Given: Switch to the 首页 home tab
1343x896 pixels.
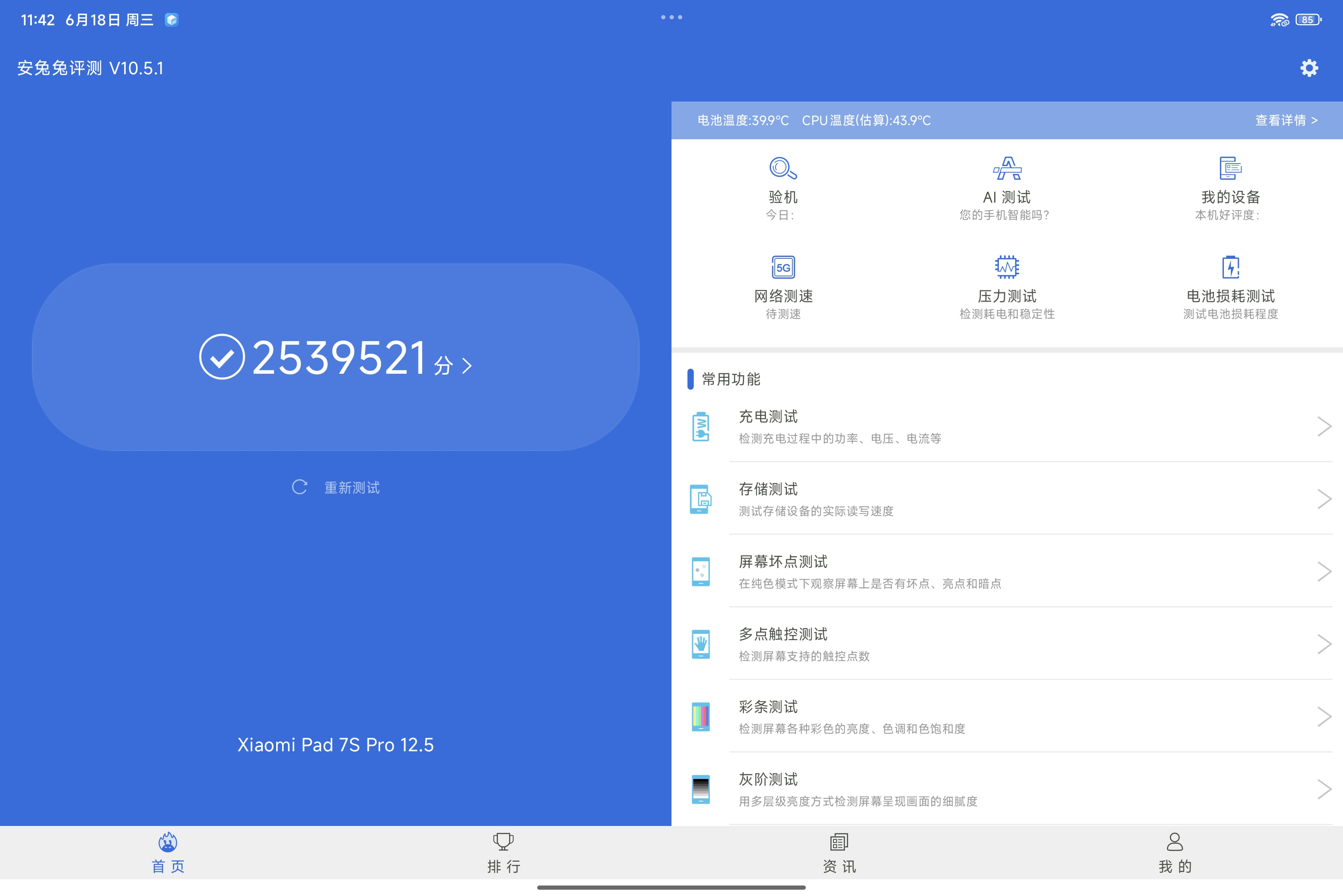Looking at the screenshot, I should tap(167, 852).
